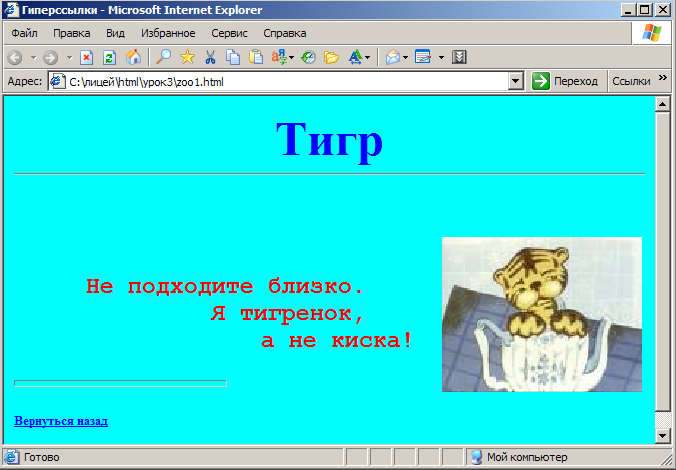Expand the Edit dropdown arrow
Viewport: 676px width, 470px height.
point(441,57)
